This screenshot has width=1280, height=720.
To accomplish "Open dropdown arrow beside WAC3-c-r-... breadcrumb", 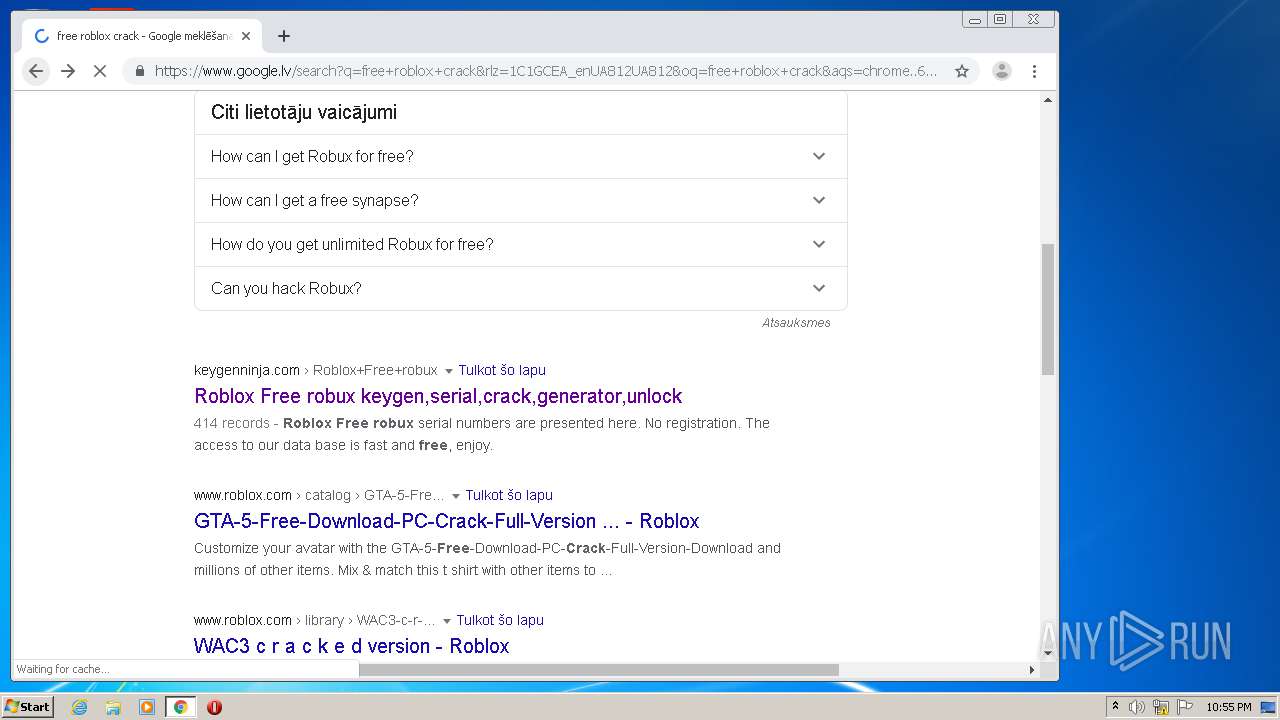I will pos(446,621).
